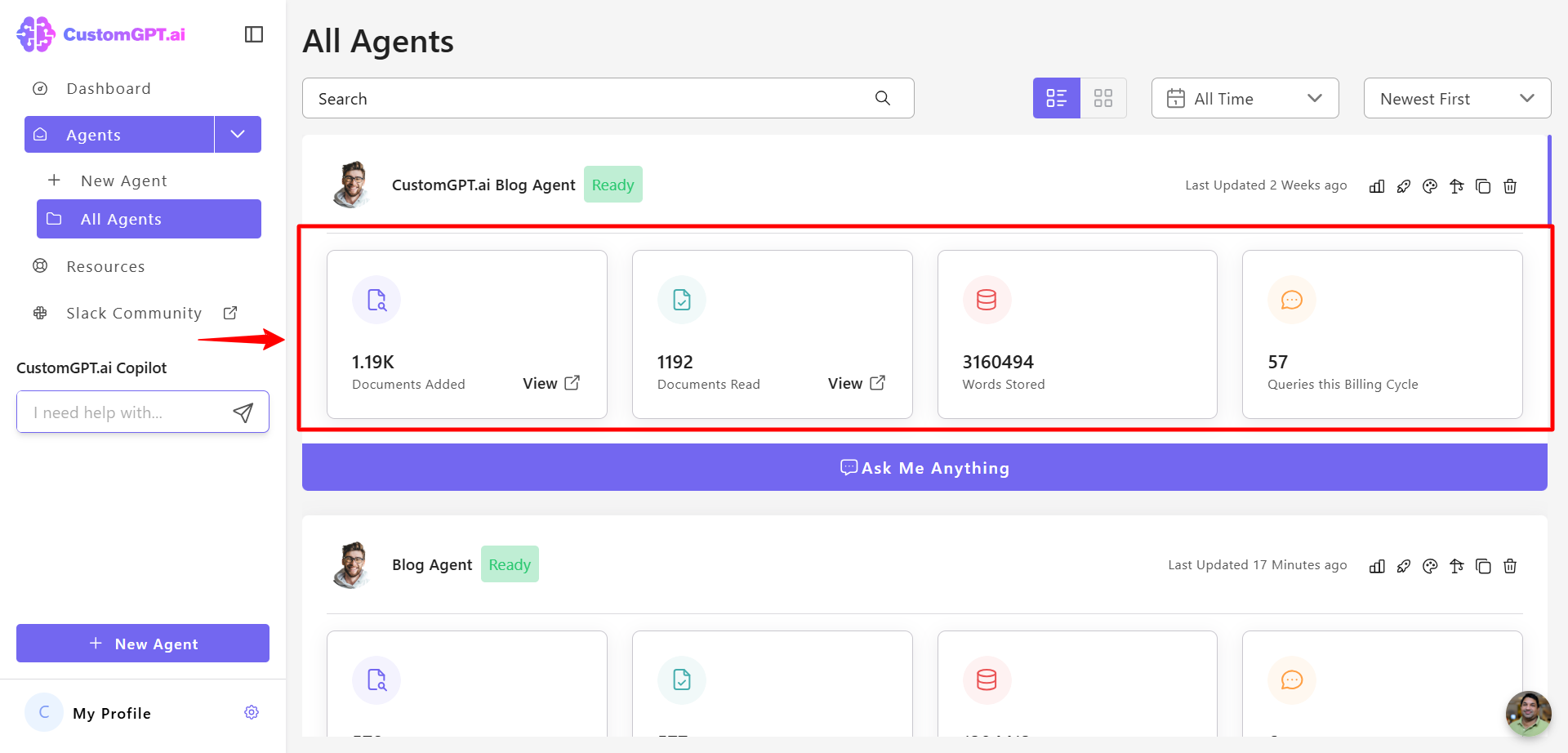Click Ask Me Anything button
Image resolution: width=1568 pixels, height=753 pixels.
pyautogui.click(x=924, y=467)
